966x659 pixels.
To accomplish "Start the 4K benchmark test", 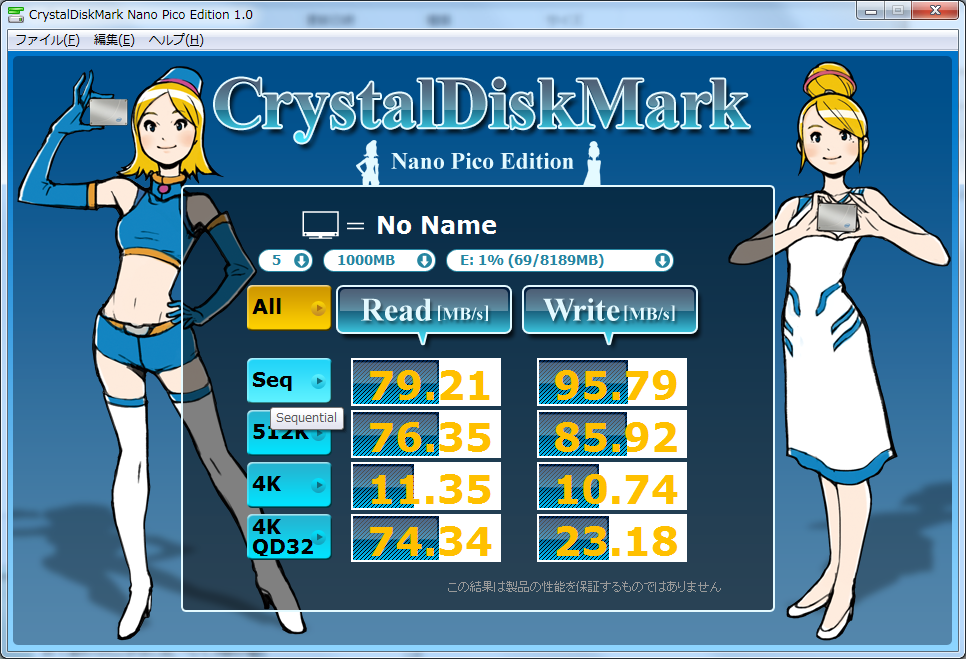I will 289,484.
